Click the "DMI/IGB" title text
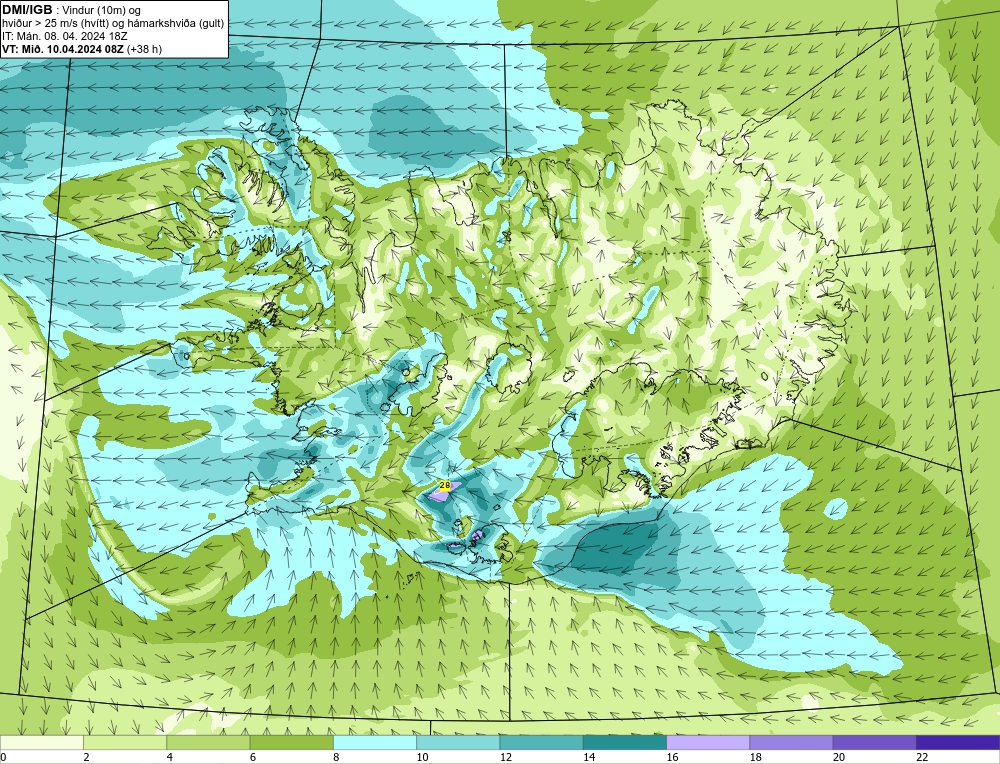The height and width of the screenshot is (764, 1000). click(x=27, y=10)
